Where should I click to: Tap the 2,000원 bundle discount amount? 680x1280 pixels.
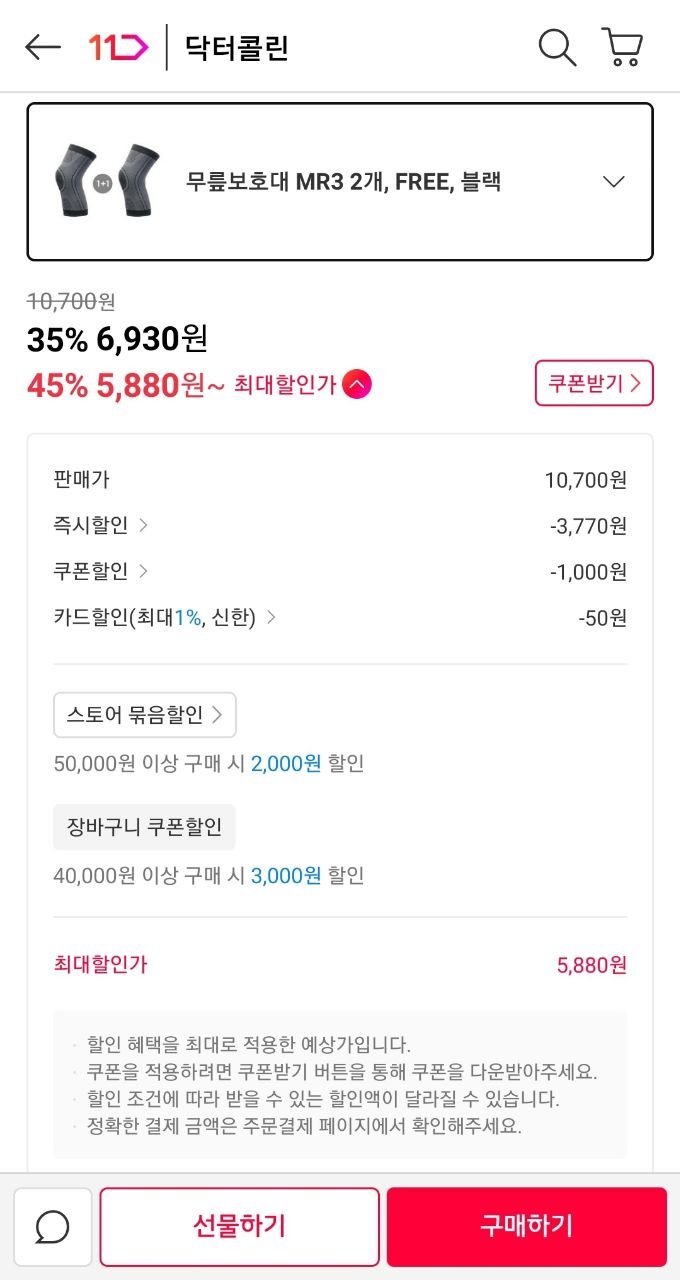tap(286, 764)
